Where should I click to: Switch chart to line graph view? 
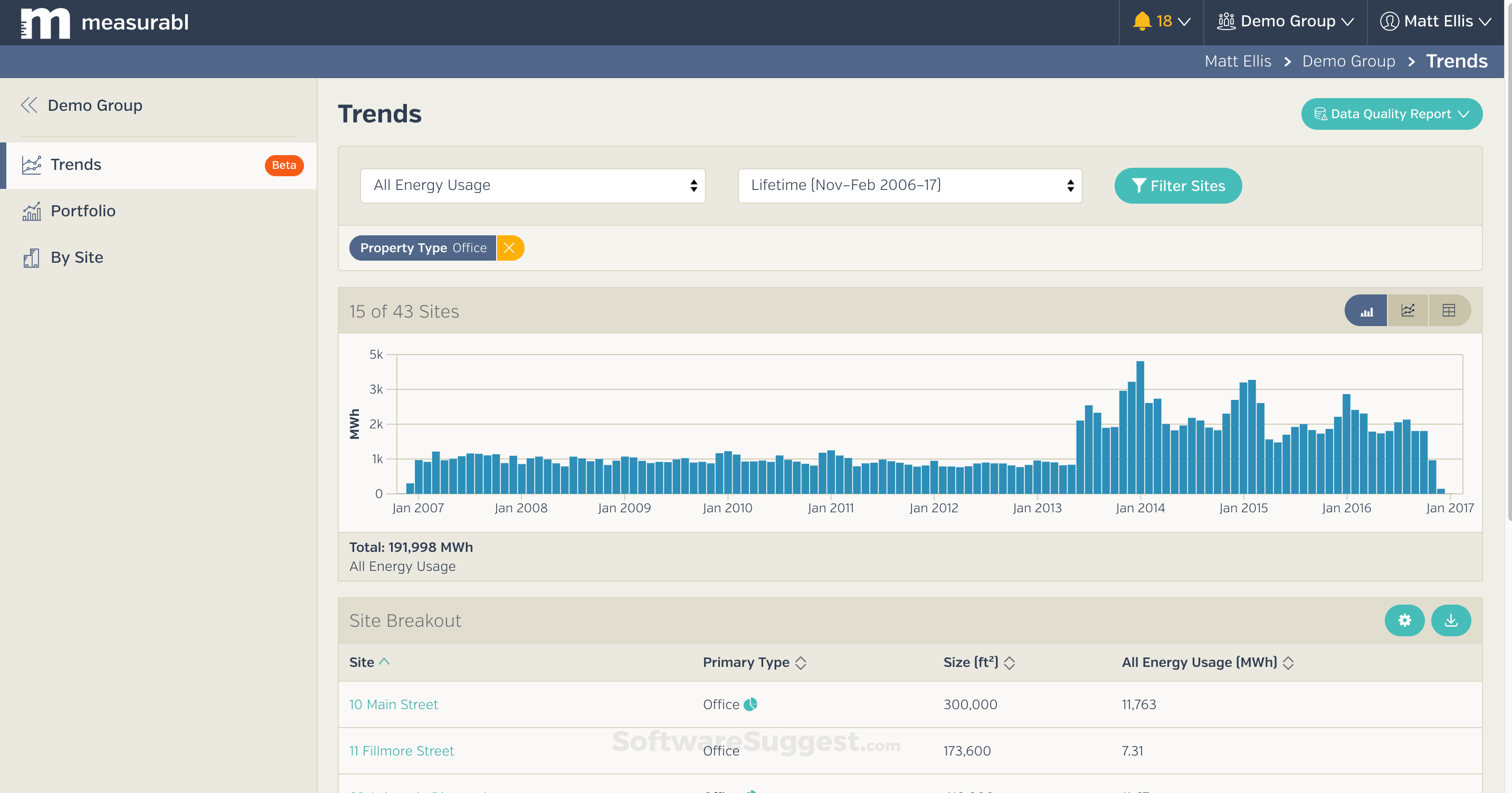click(1408, 311)
